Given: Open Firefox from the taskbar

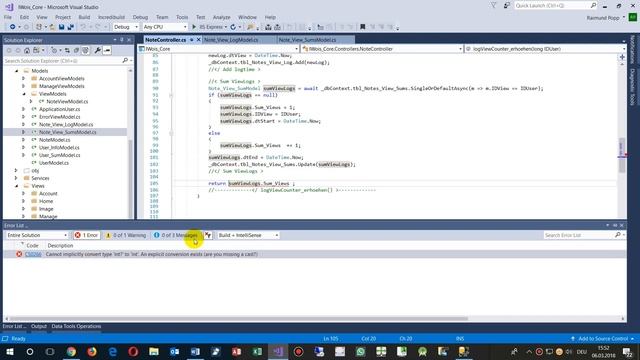Looking at the screenshot, I should 92,351.
